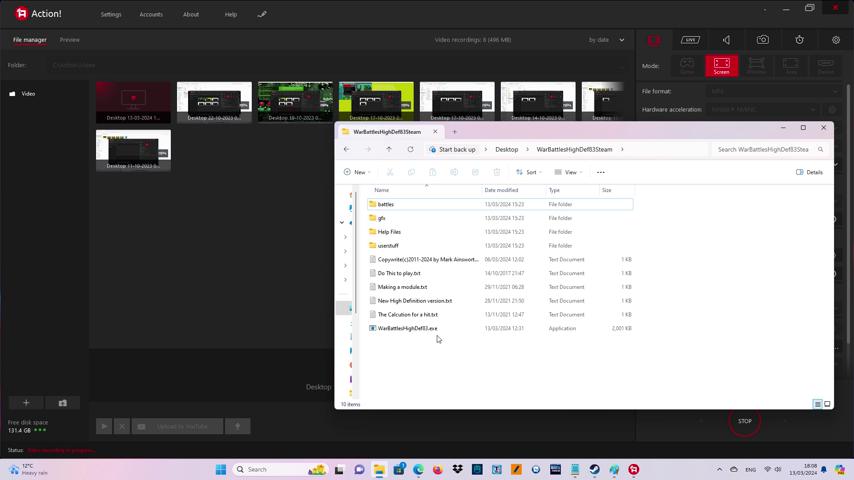Screen dimensions: 854x480
Task: Toggle the Details pane in Explorer
Action: tap(809, 172)
